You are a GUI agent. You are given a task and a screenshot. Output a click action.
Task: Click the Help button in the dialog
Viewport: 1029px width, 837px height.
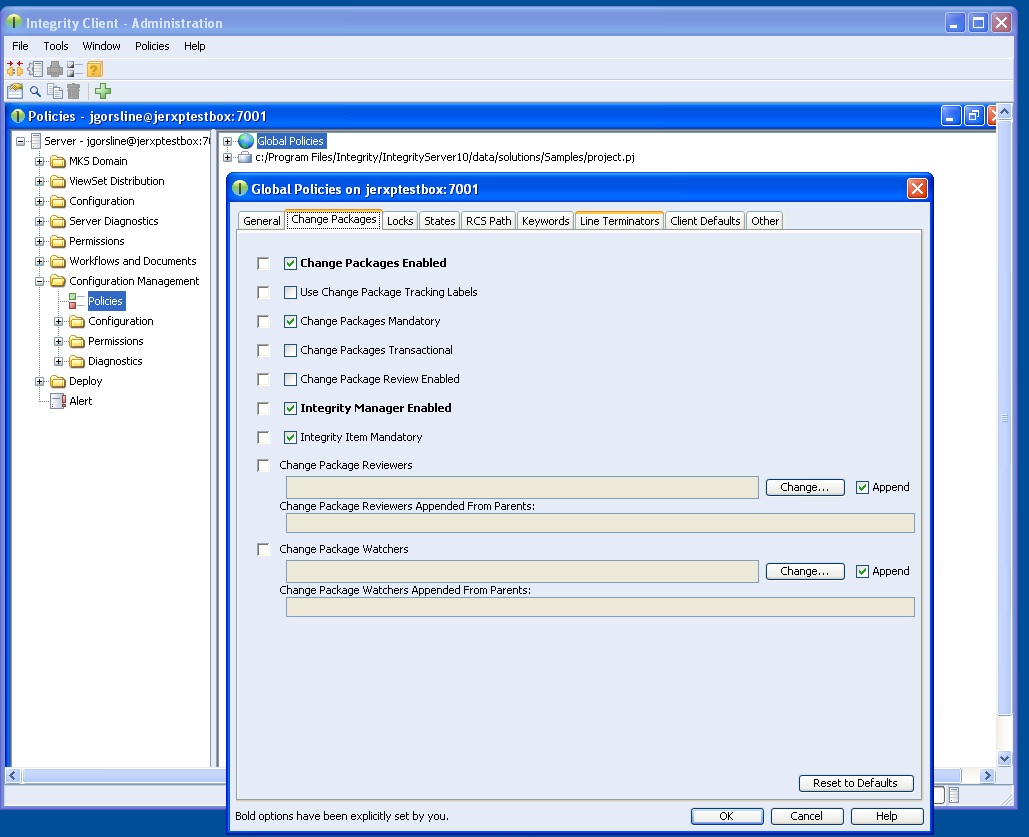[887, 816]
